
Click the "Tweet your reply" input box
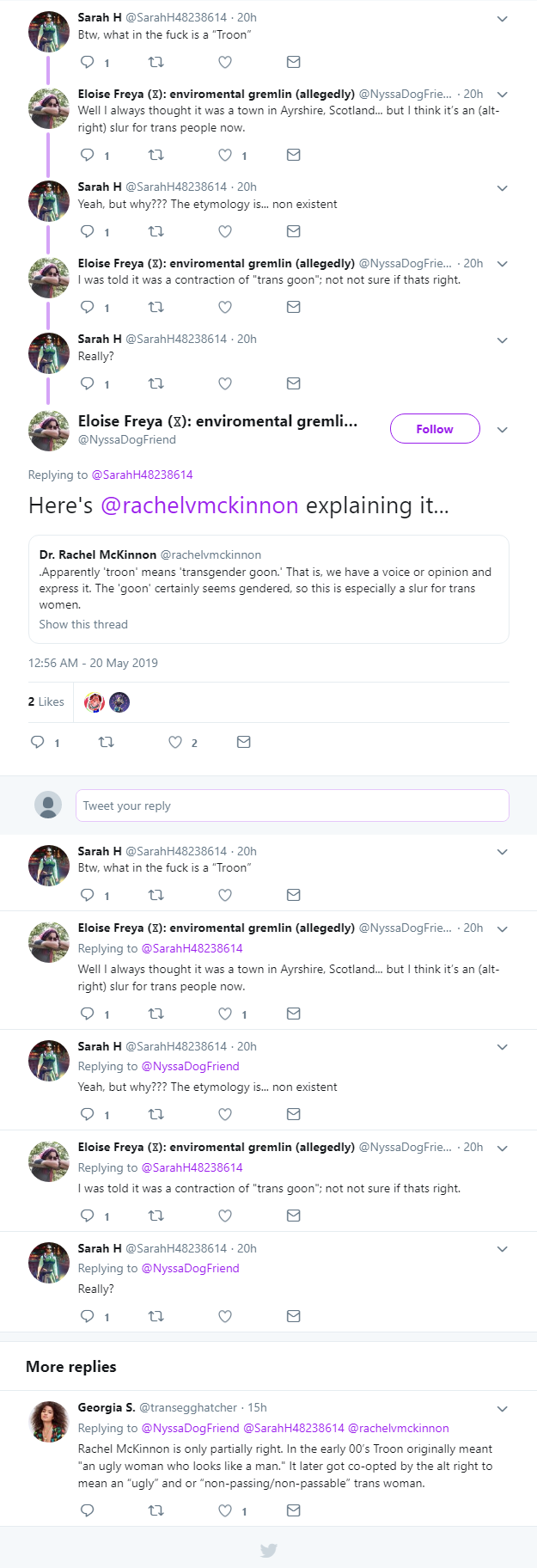(292, 805)
